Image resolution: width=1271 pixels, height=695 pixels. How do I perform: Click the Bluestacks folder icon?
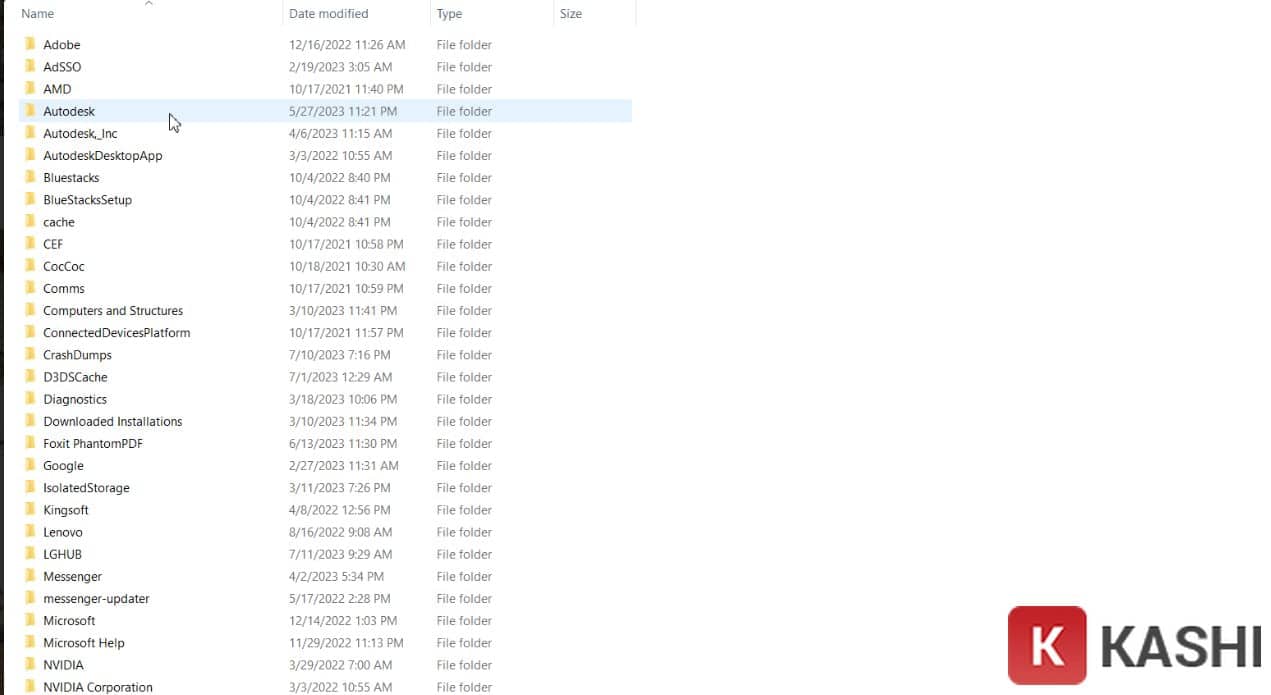pos(30,178)
